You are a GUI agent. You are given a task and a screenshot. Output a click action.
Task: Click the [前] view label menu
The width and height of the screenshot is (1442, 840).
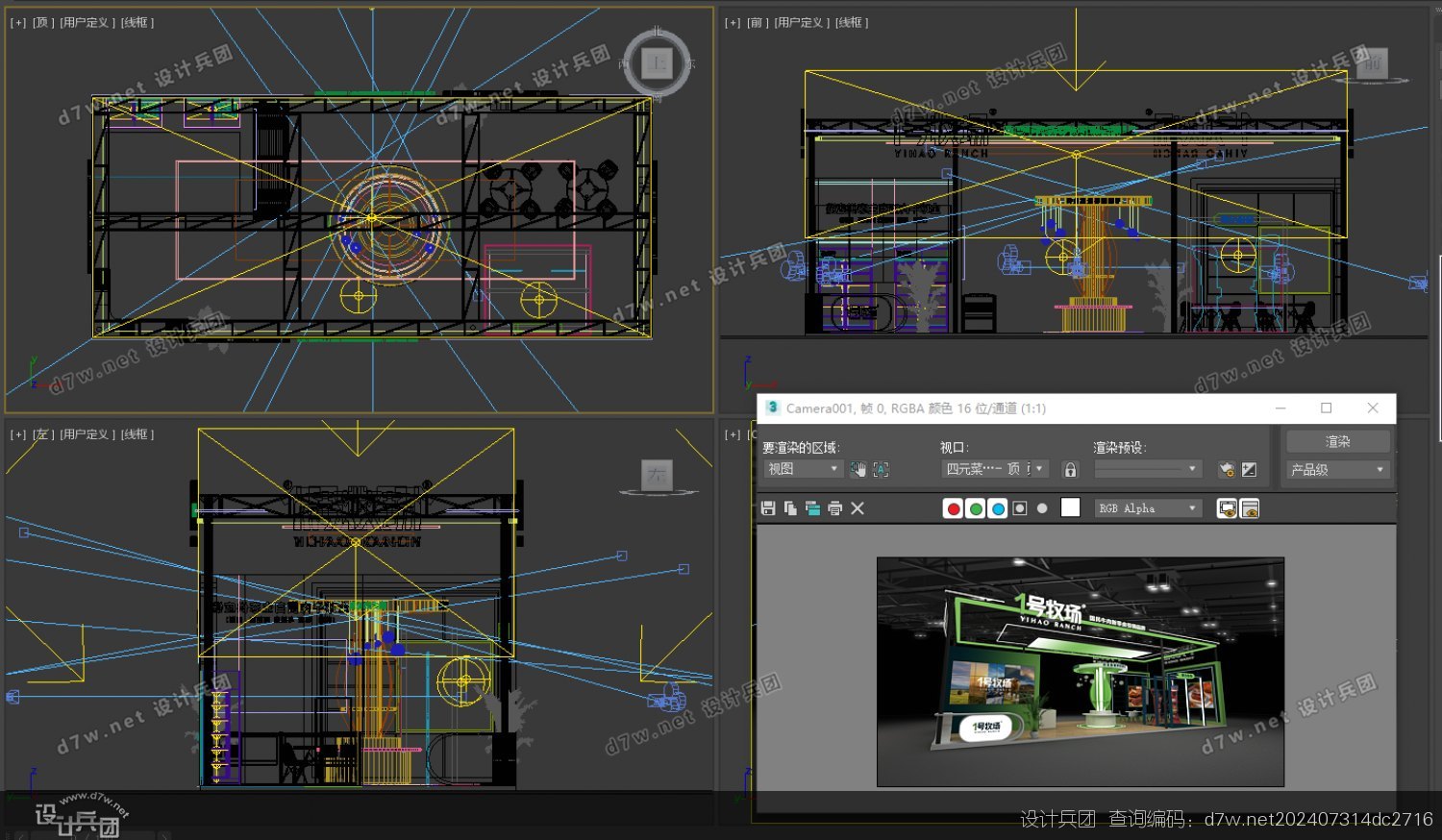coord(758,22)
